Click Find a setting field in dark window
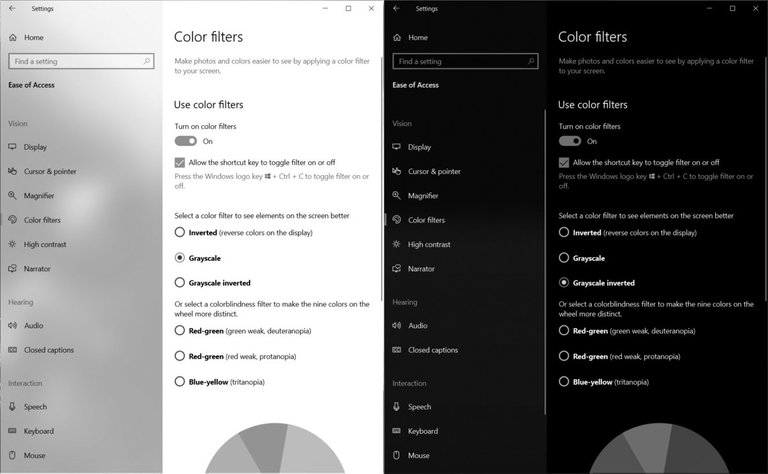768x474 pixels. tap(465, 61)
